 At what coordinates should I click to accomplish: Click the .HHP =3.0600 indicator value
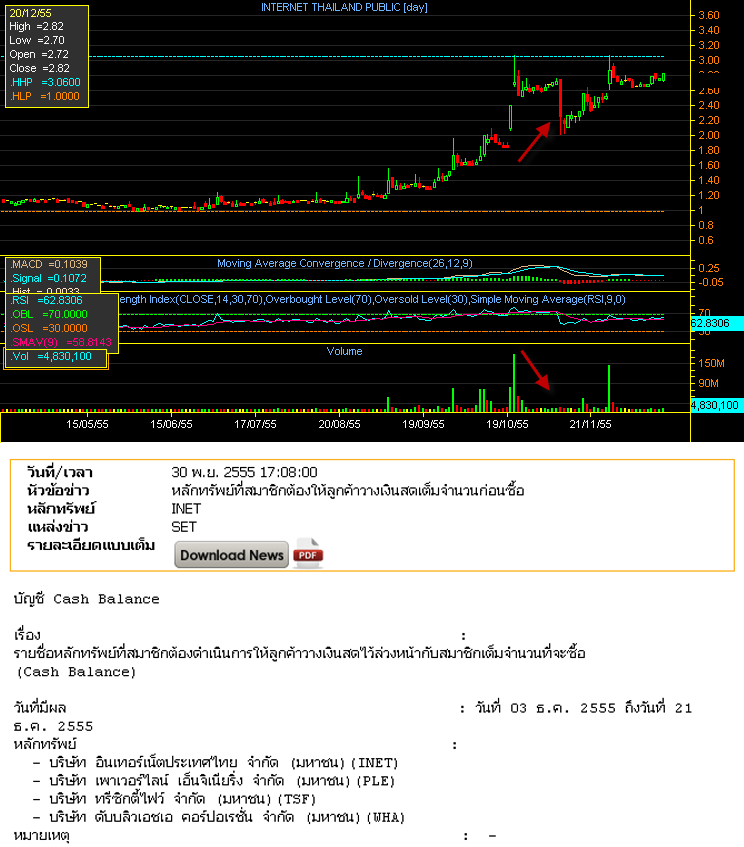[x=45, y=82]
